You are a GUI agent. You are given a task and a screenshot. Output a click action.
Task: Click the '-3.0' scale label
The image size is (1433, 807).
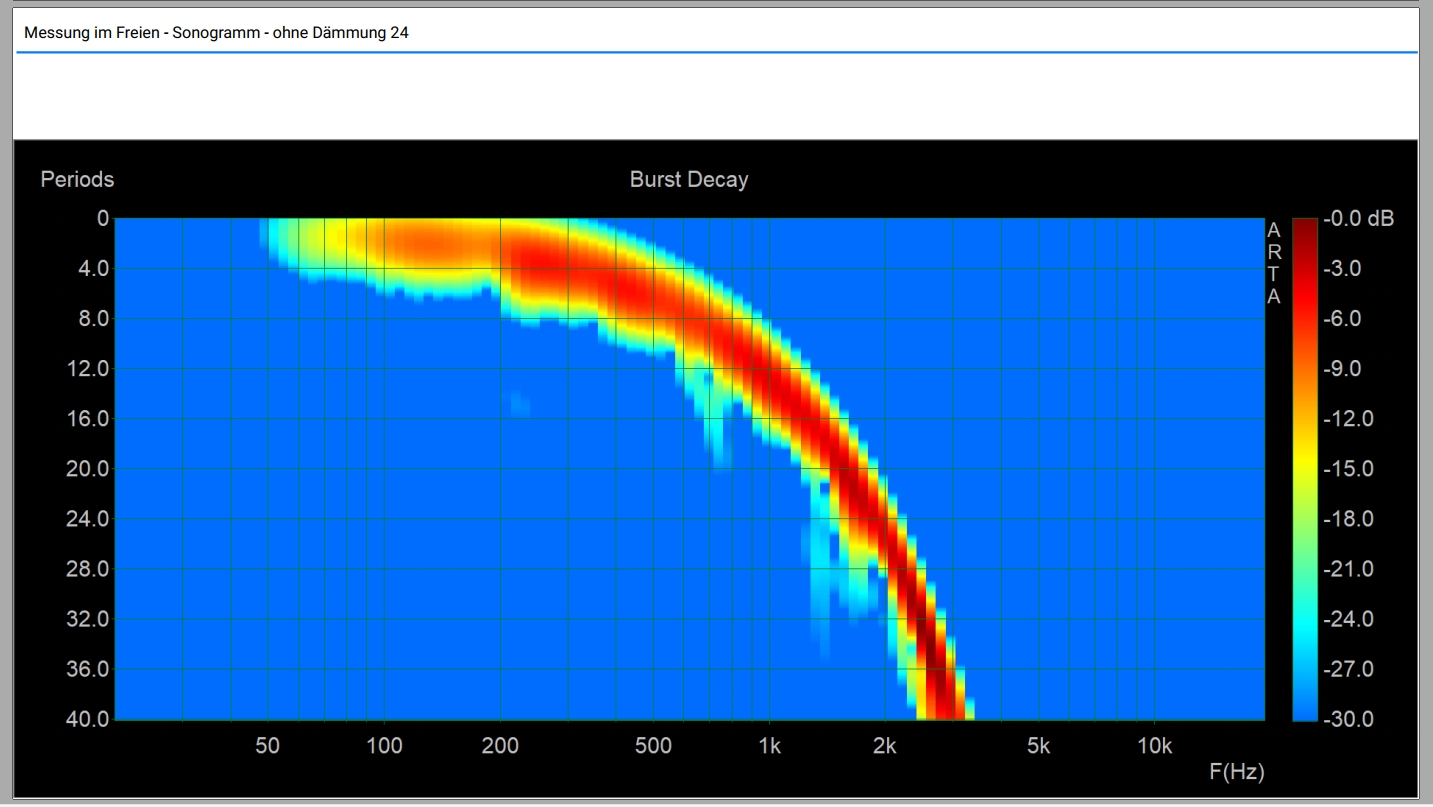click(1342, 269)
